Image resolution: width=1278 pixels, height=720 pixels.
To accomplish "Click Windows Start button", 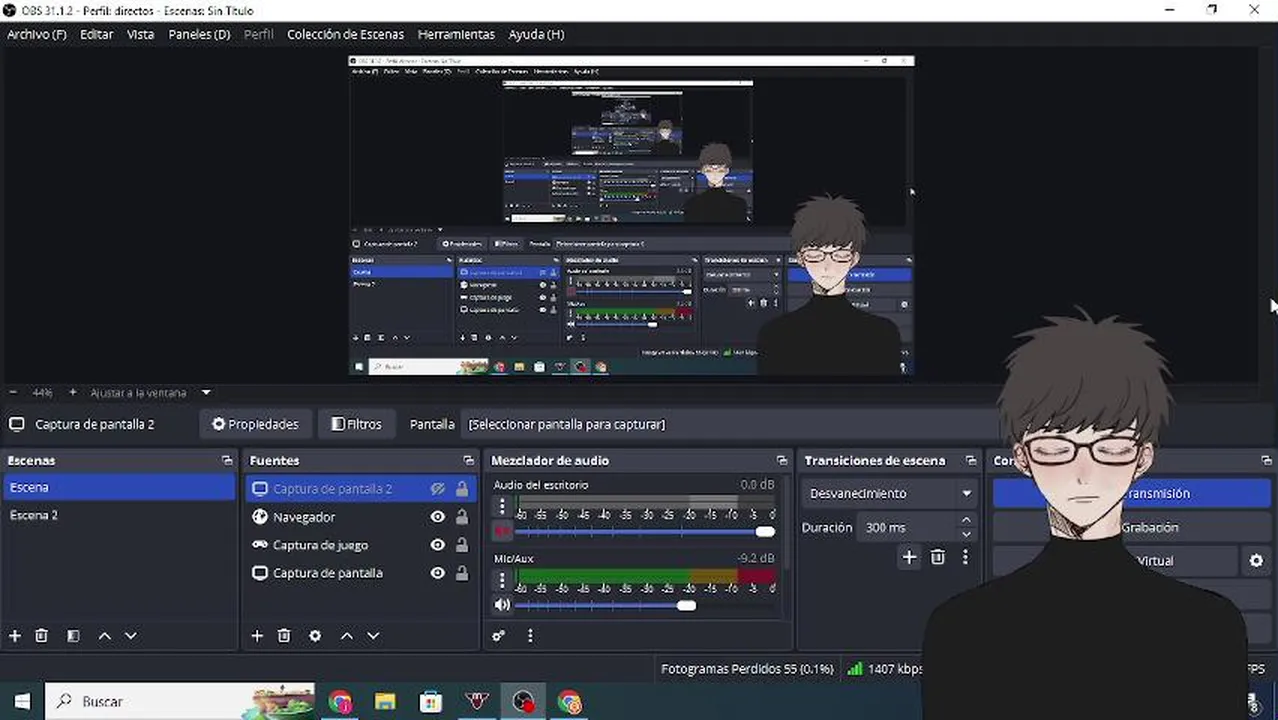I will click(22, 702).
